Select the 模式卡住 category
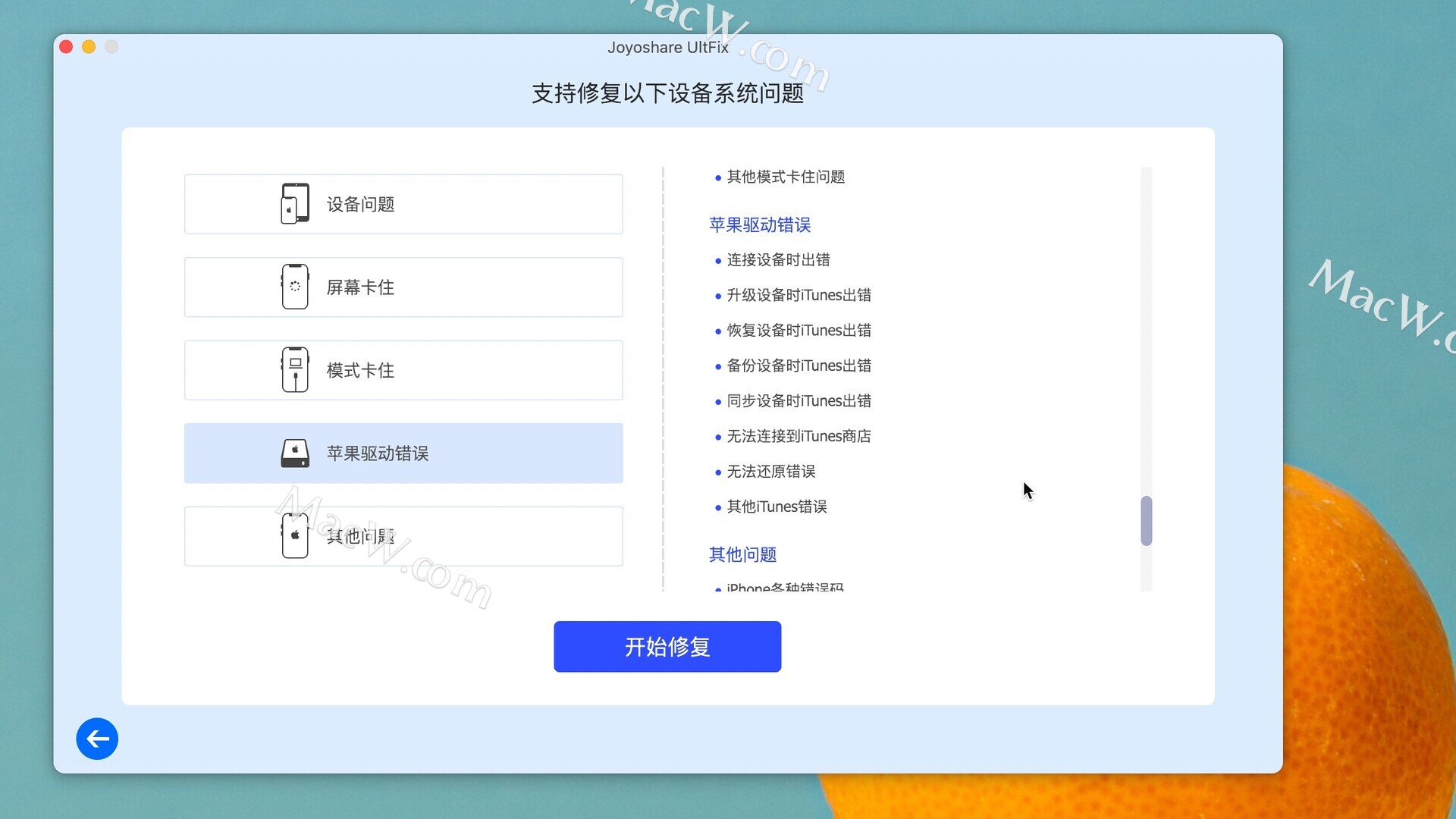 (403, 370)
